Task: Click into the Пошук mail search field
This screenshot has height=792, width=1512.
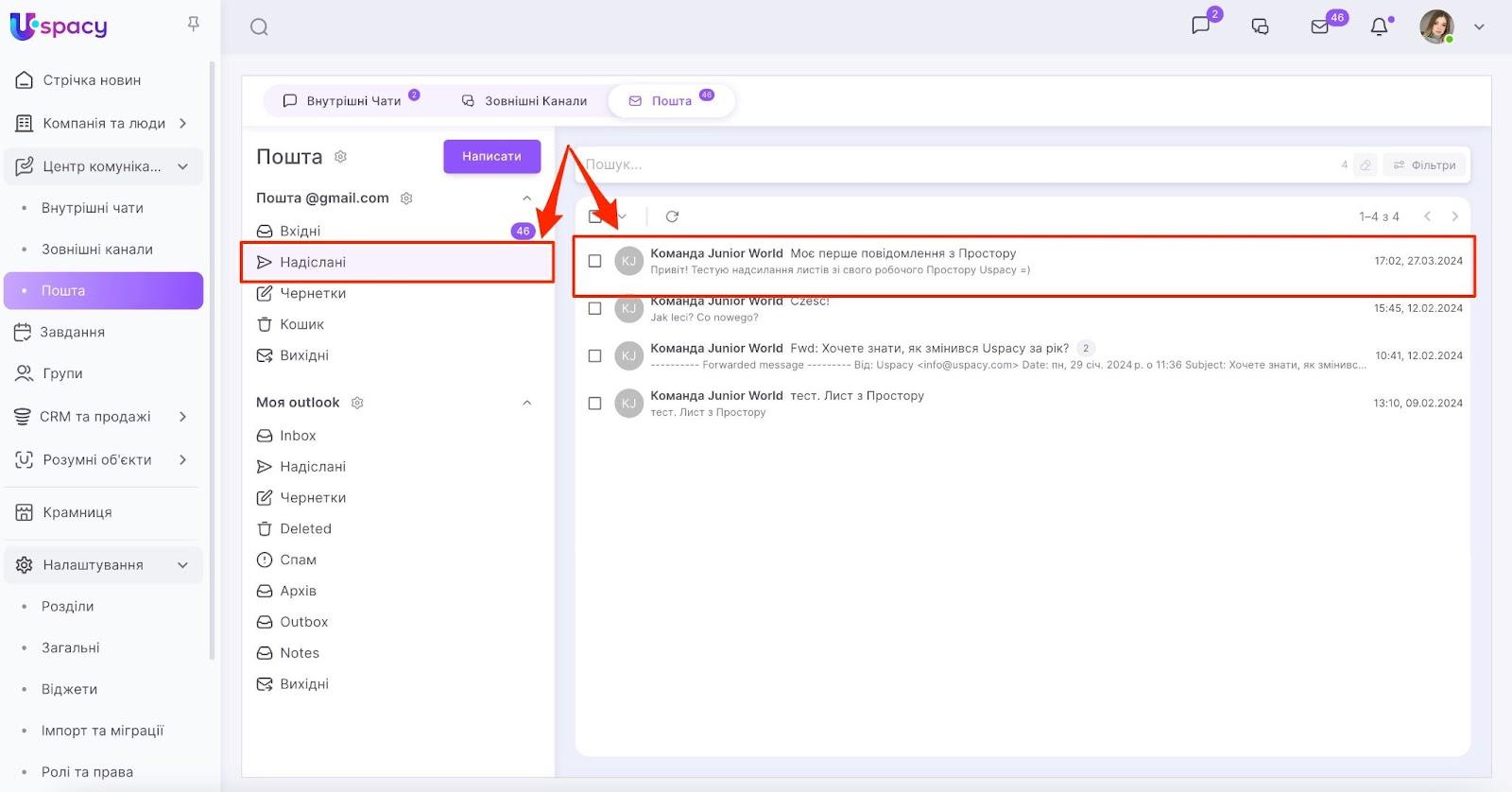Action: pos(945,164)
